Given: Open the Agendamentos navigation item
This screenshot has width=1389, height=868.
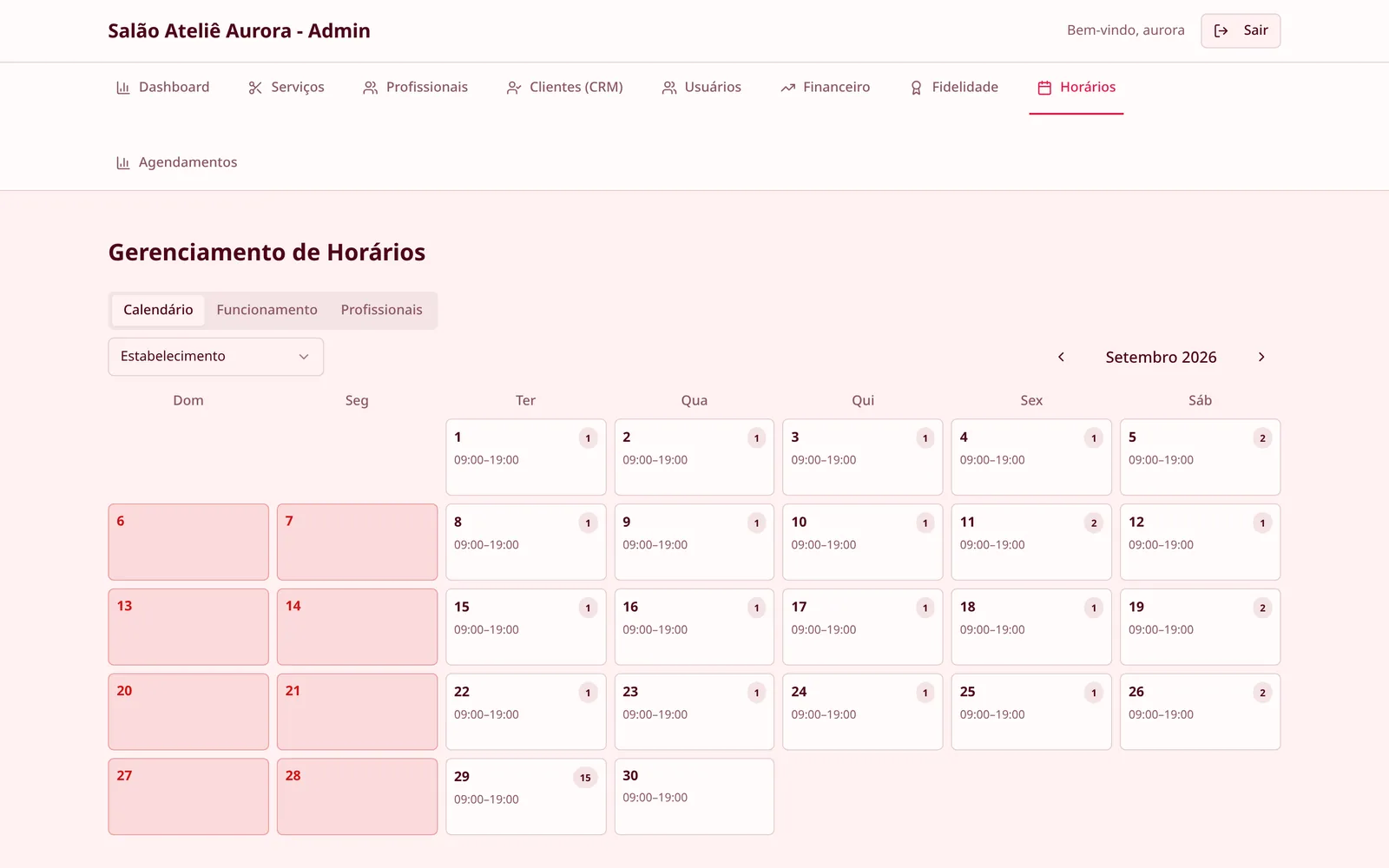Looking at the screenshot, I should (x=177, y=163).
